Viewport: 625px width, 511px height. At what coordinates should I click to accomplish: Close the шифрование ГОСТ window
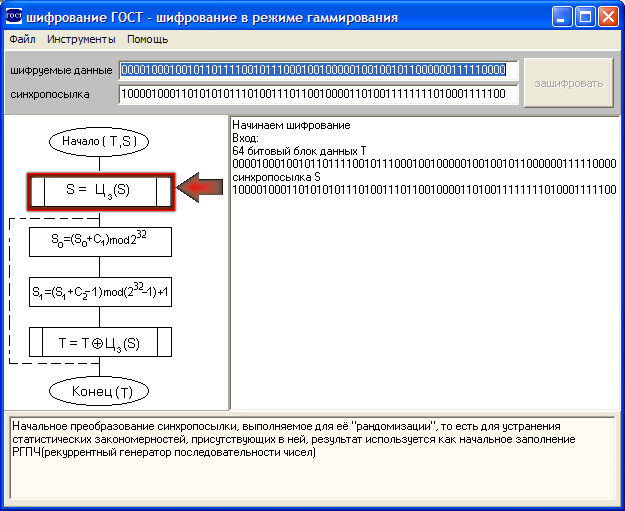(x=608, y=17)
